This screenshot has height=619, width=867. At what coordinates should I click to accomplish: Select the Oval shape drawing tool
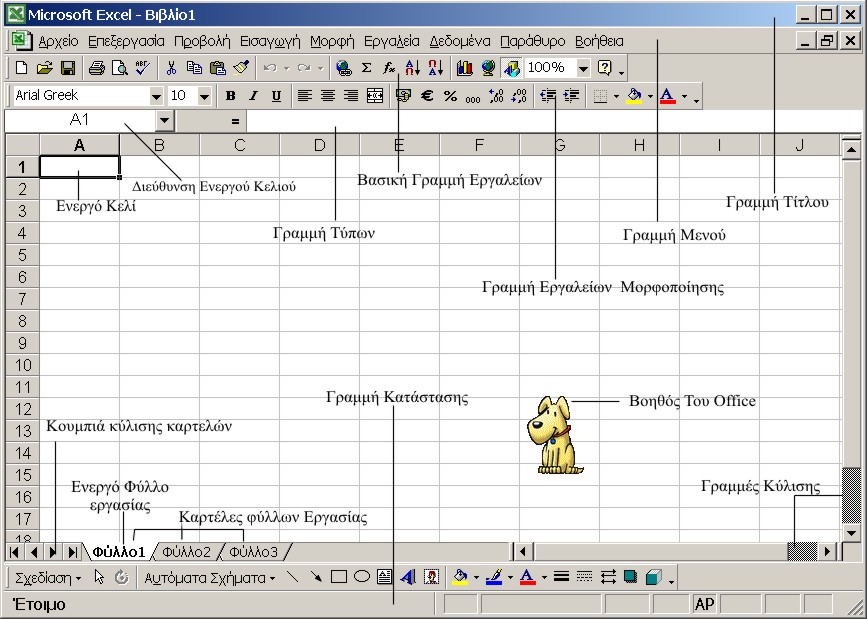point(361,577)
